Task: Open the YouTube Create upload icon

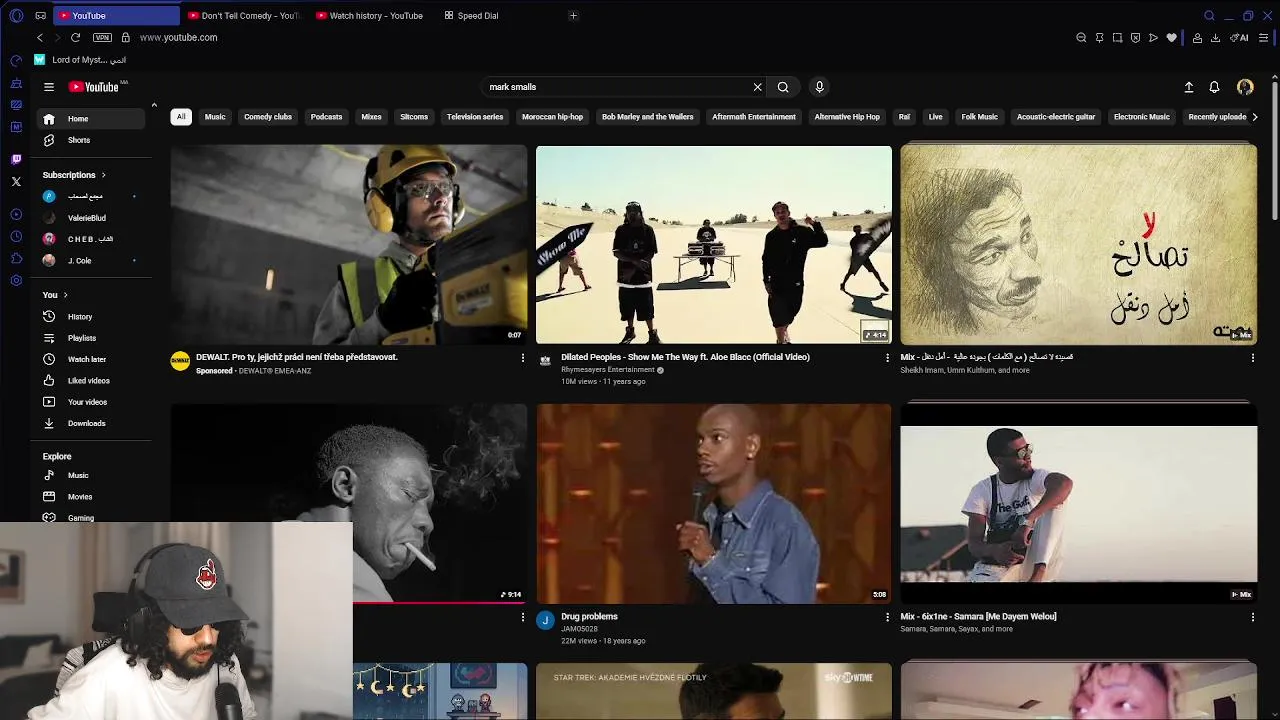Action: (1189, 87)
